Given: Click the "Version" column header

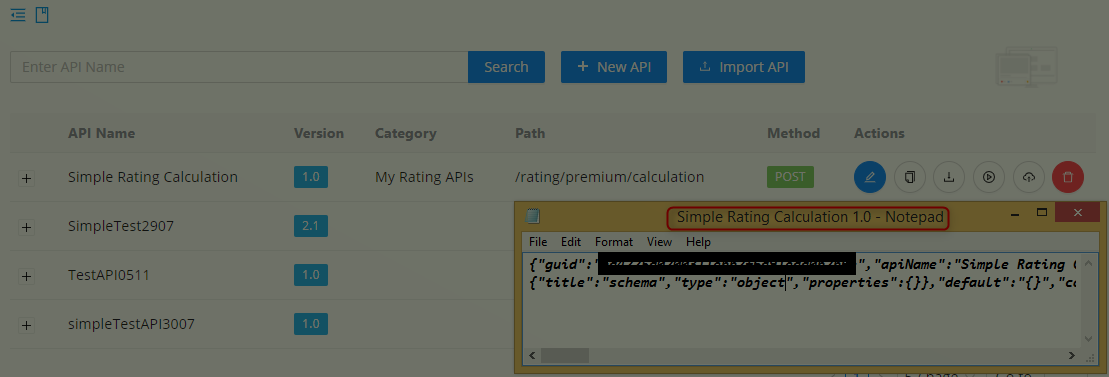Looking at the screenshot, I should pyautogui.click(x=319, y=133).
